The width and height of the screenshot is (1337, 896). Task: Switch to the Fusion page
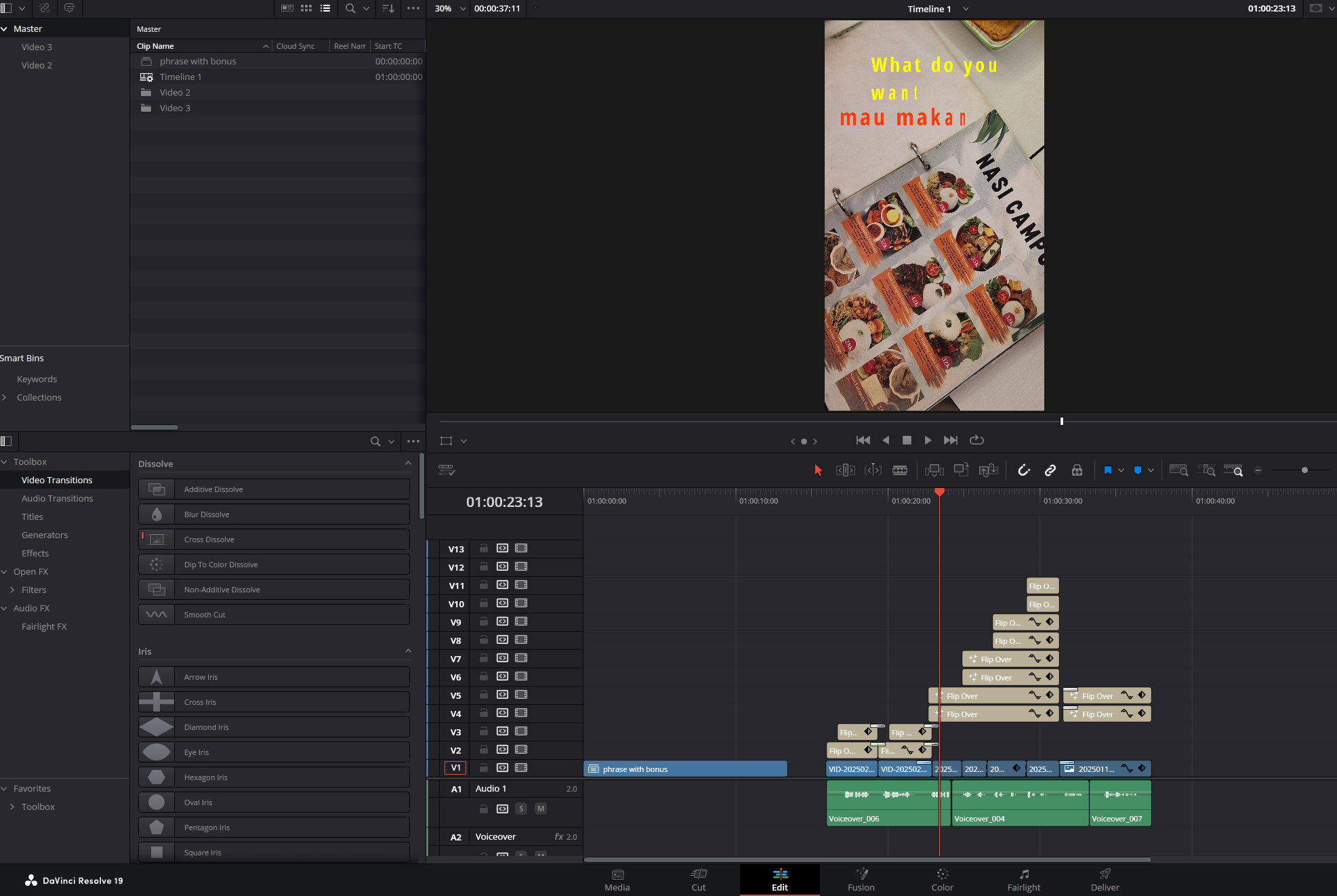[861, 880]
